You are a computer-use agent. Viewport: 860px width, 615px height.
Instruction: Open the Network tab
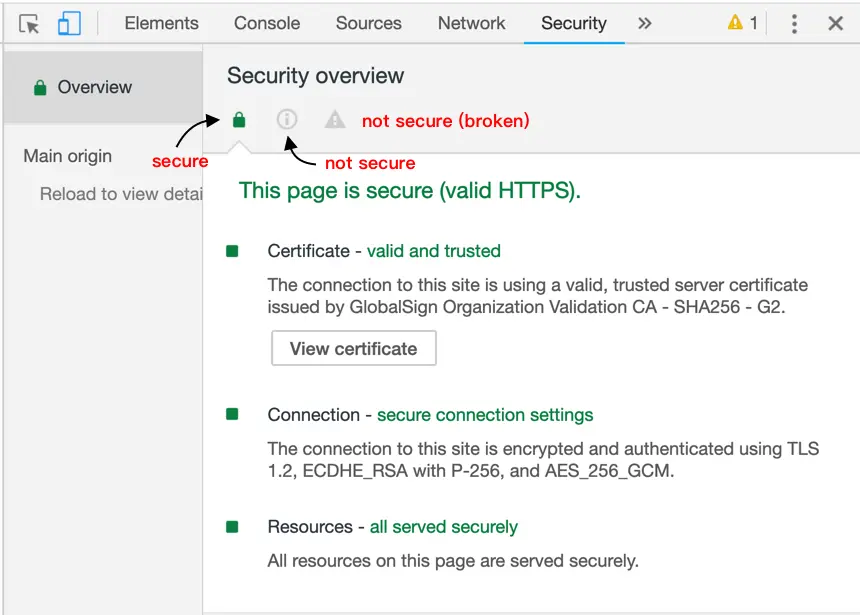point(471,23)
